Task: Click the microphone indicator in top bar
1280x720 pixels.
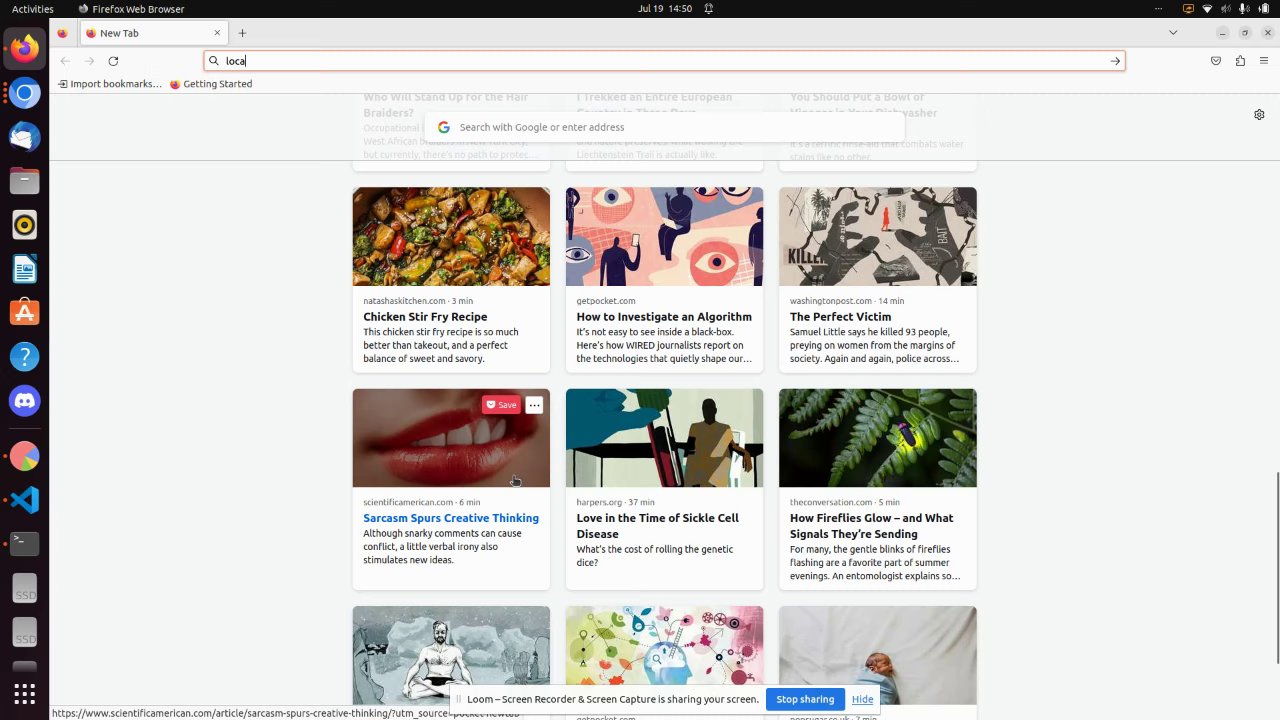Action: [x=1244, y=8]
